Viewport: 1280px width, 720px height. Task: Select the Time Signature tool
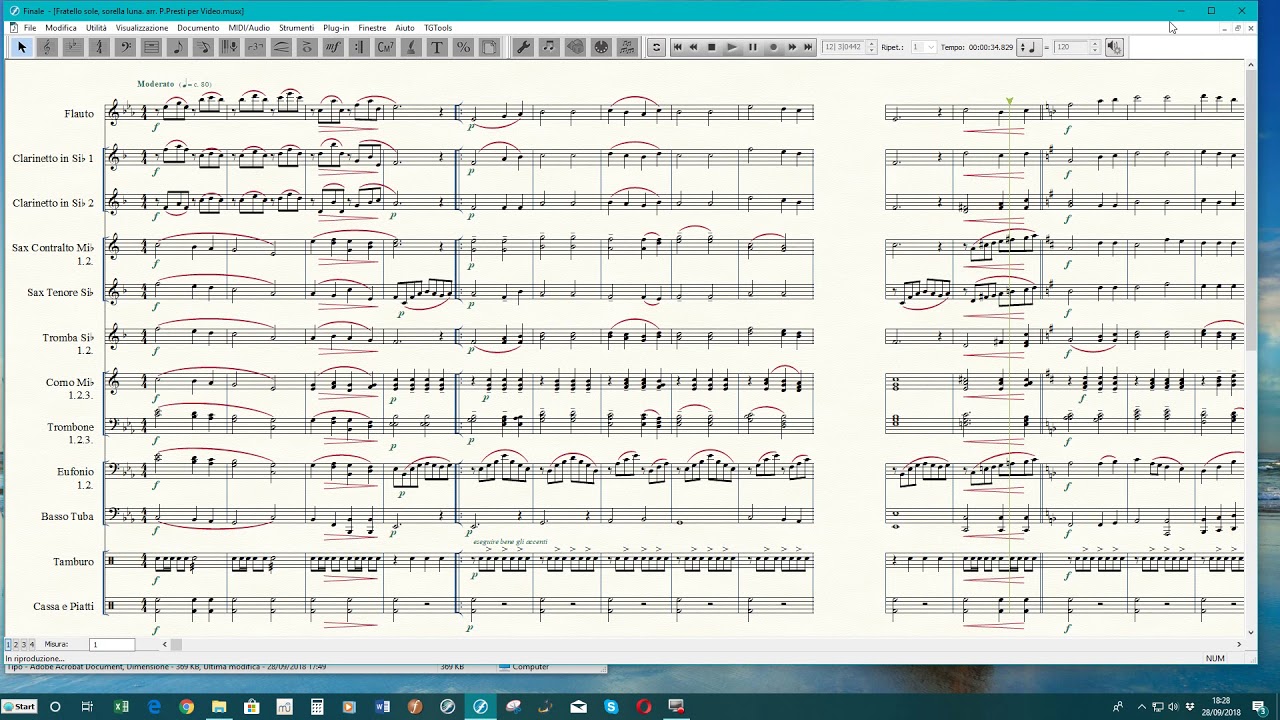(99, 47)
